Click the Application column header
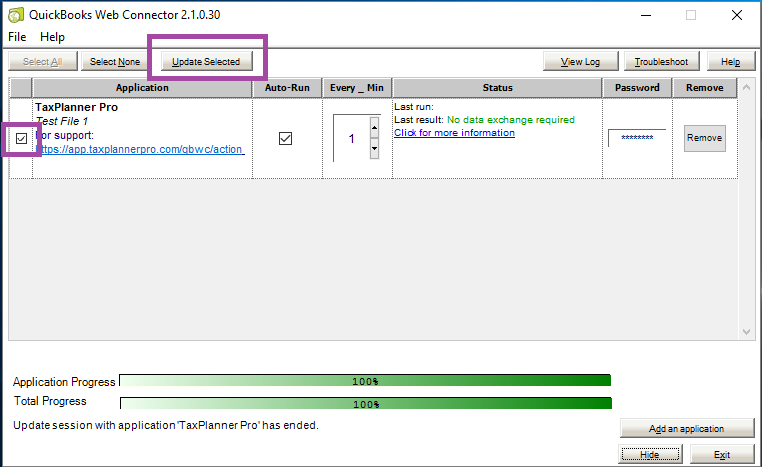This screenshot has width=762, height=467. (x=142, y=88)
